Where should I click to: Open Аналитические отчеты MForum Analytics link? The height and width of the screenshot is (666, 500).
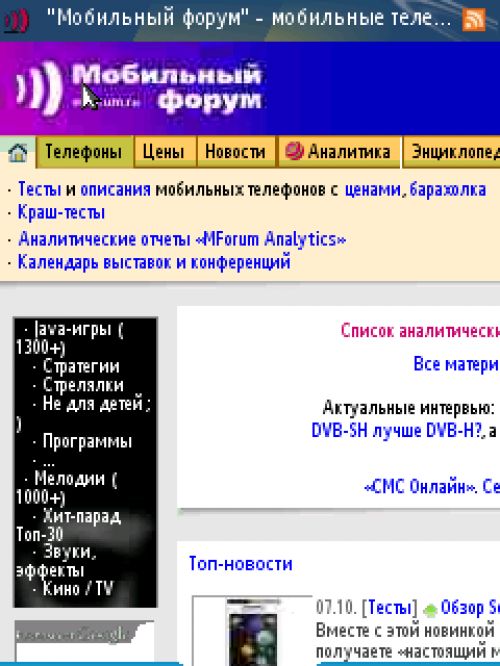coord(182,239)
